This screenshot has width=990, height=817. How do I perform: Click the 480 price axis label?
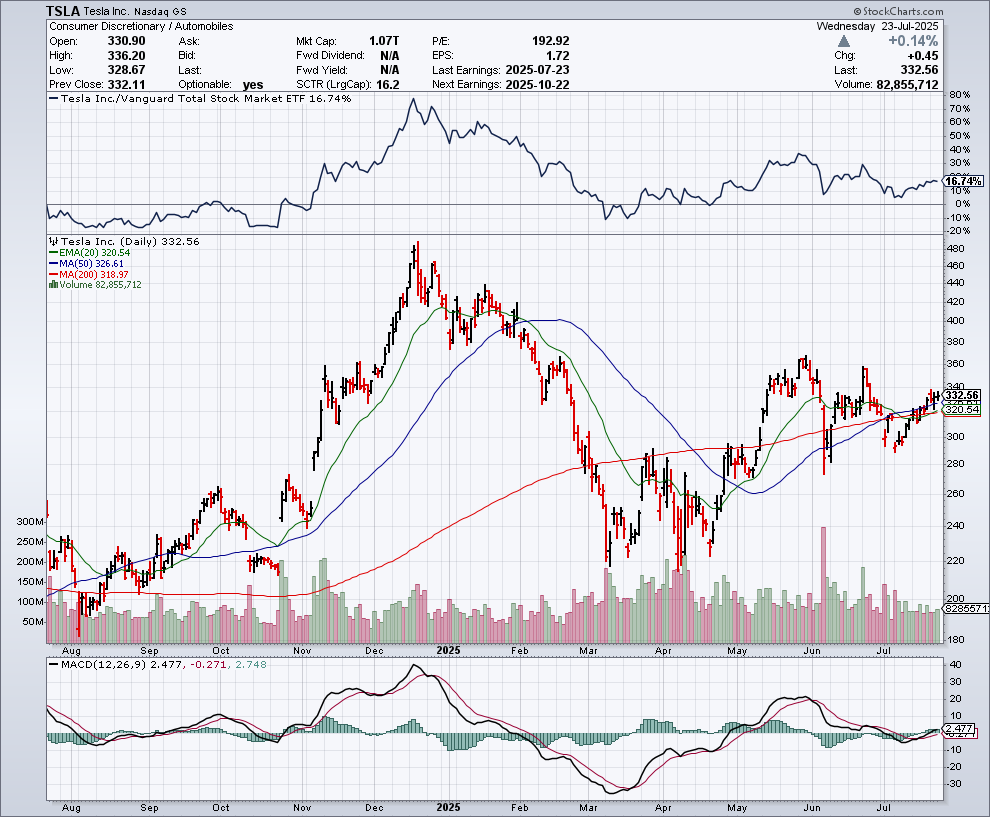(x=956, y=249)
